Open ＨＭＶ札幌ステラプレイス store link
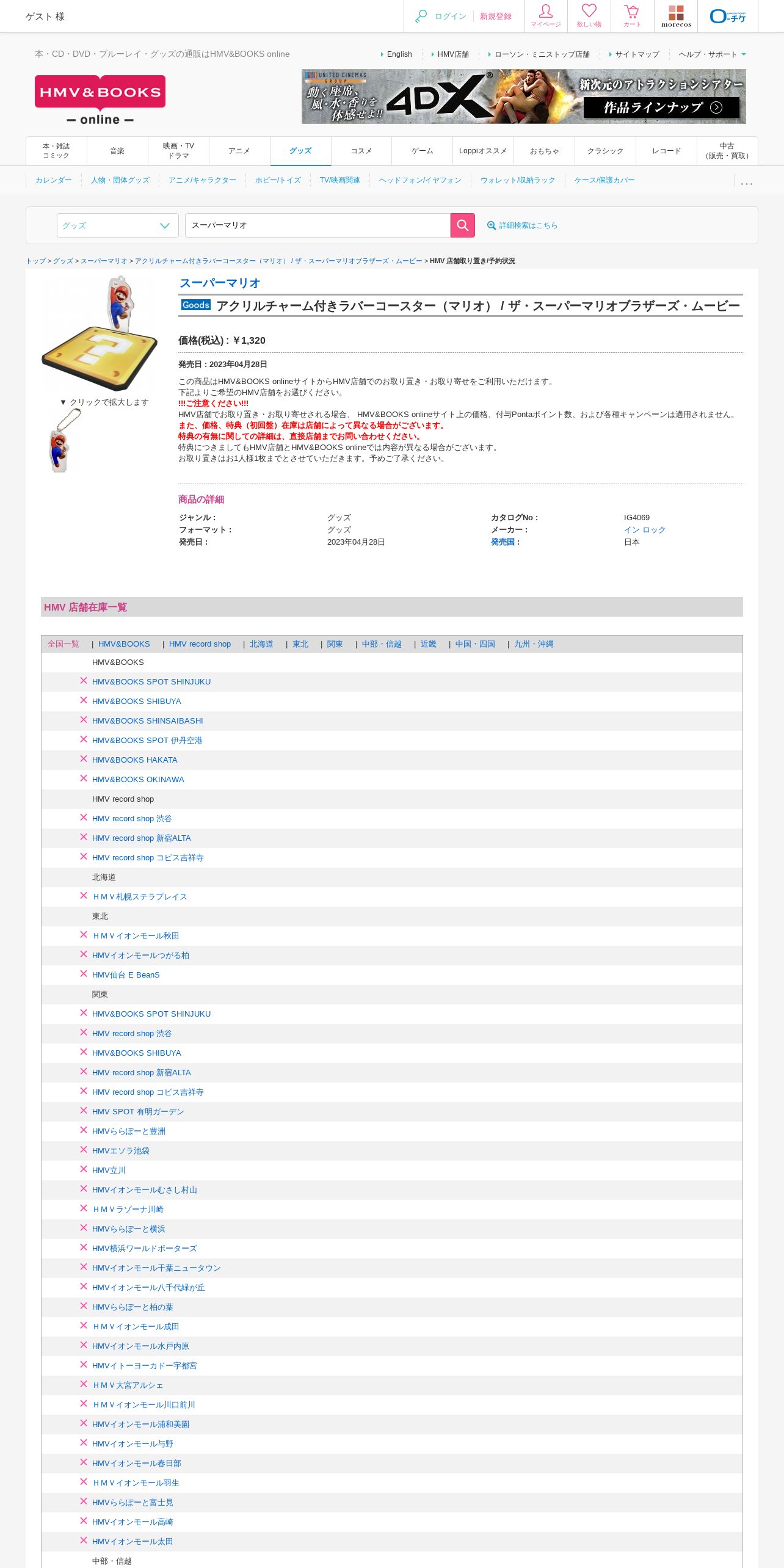784x1568 pixels. [x=140, y=897]
